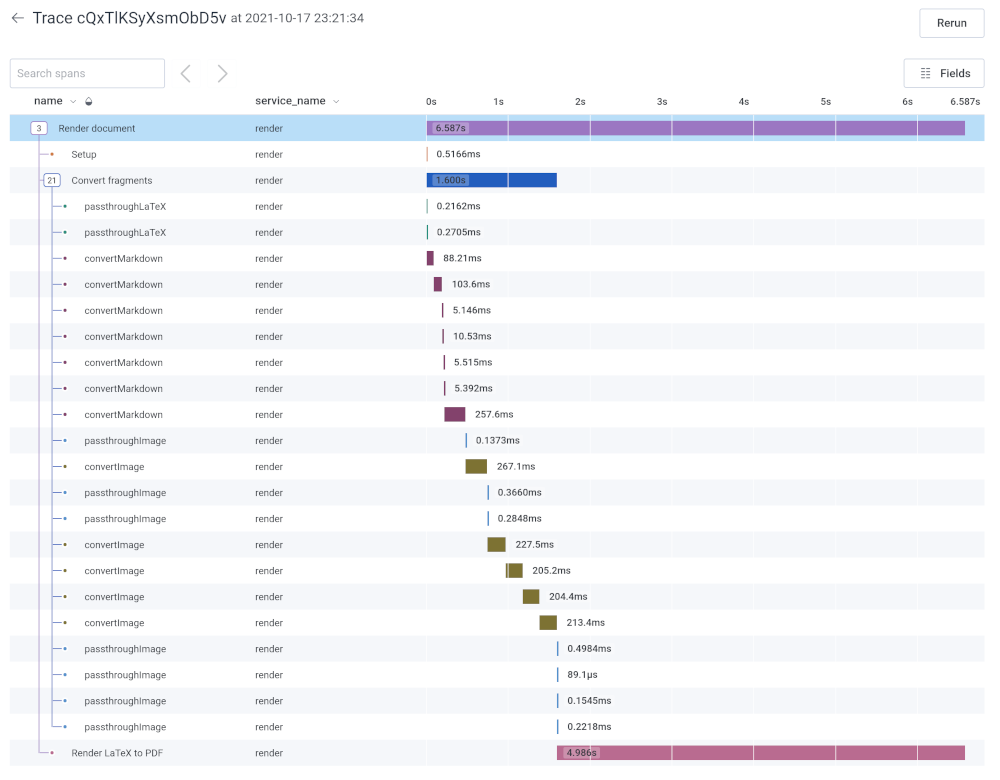Click the back arrow next to Trace title

[17, 19]
